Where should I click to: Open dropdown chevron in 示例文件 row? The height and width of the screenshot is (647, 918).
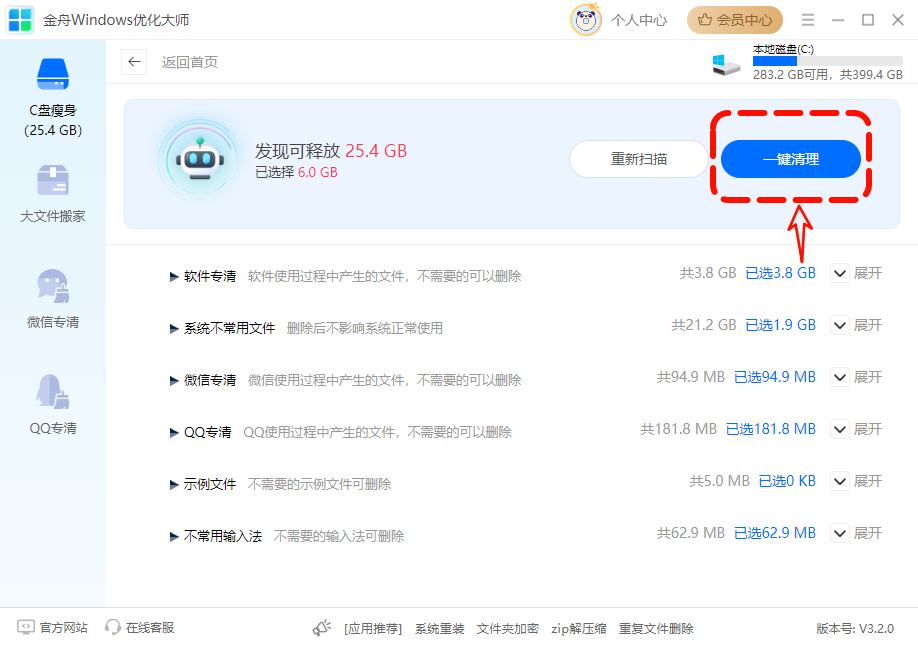tap(840, 481)
